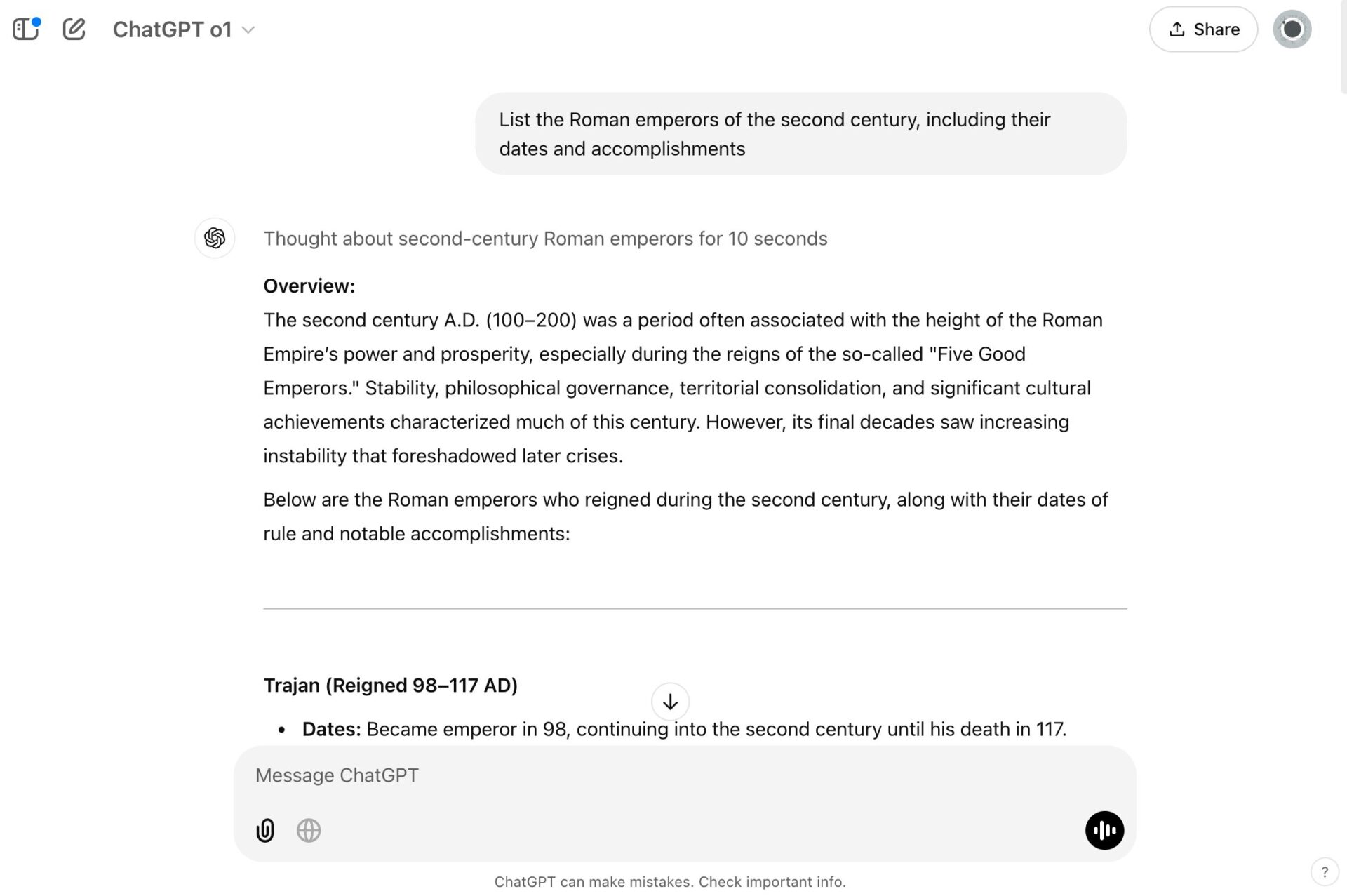The width and height of the screenshot is (1347, 896).
Task: Start a new chat with the compose icon
Action: click(74, 29)
